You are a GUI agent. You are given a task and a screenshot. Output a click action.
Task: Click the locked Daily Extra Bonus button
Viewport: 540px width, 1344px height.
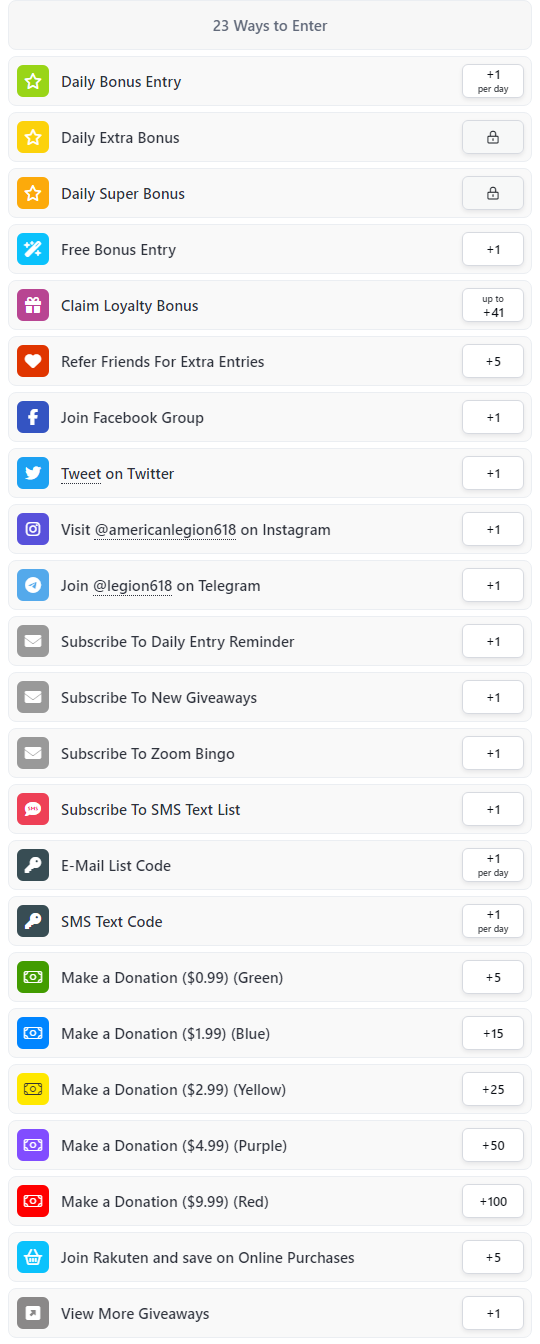click(493, 137)
